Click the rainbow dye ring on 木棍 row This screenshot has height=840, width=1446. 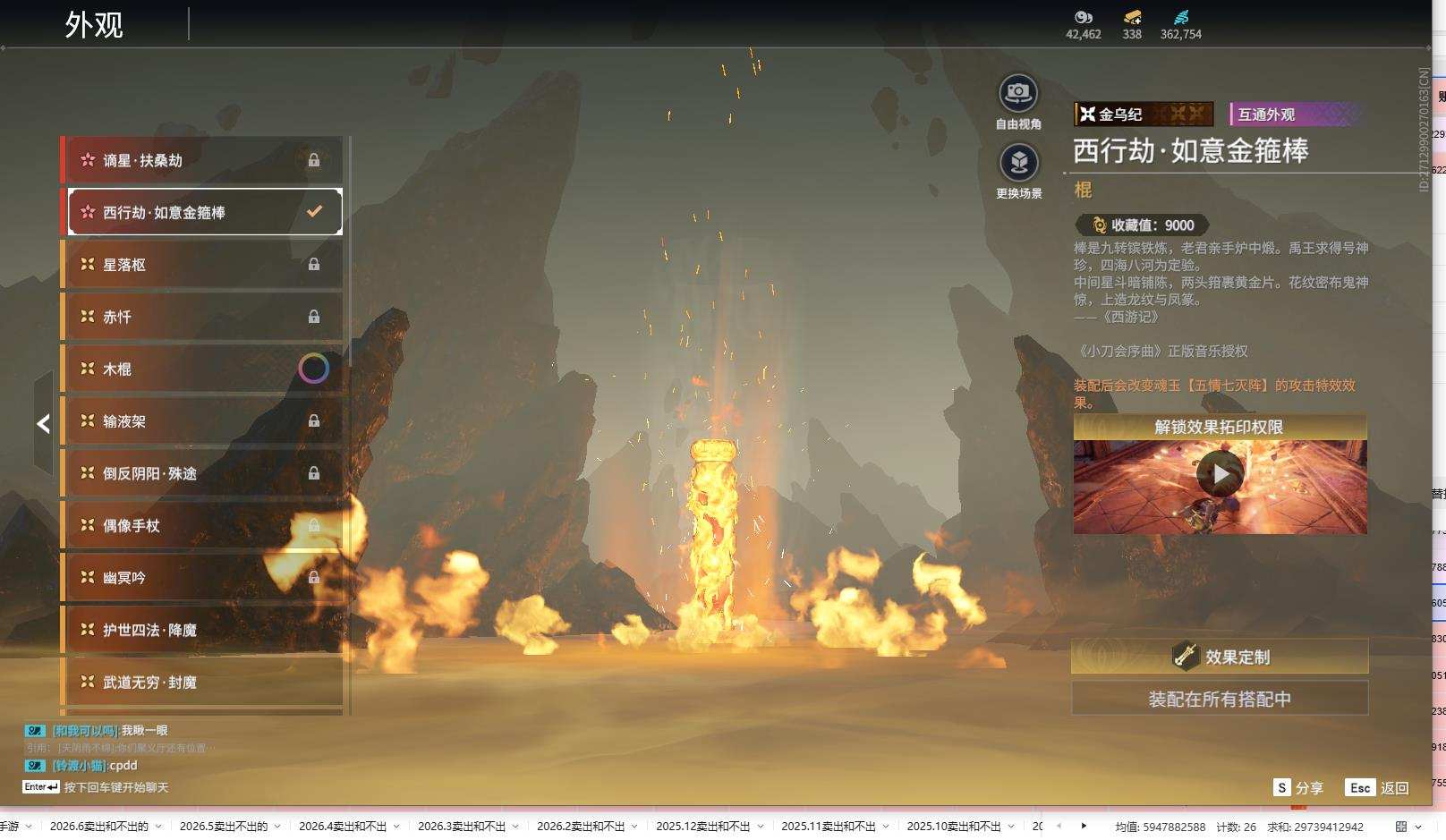[313, 368]
